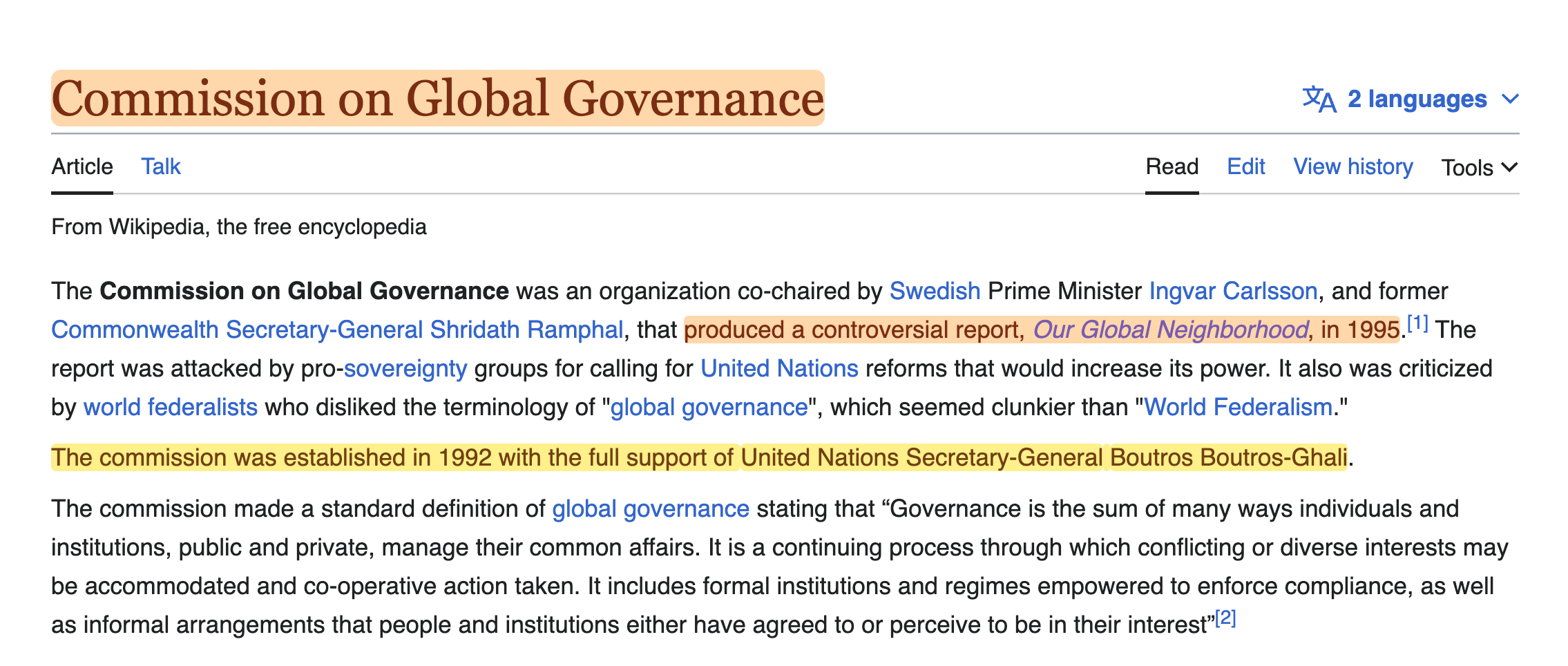Open the Ingvar Carlsson link
Viewport: 1568px width, 666px height.
point(1233,291)
